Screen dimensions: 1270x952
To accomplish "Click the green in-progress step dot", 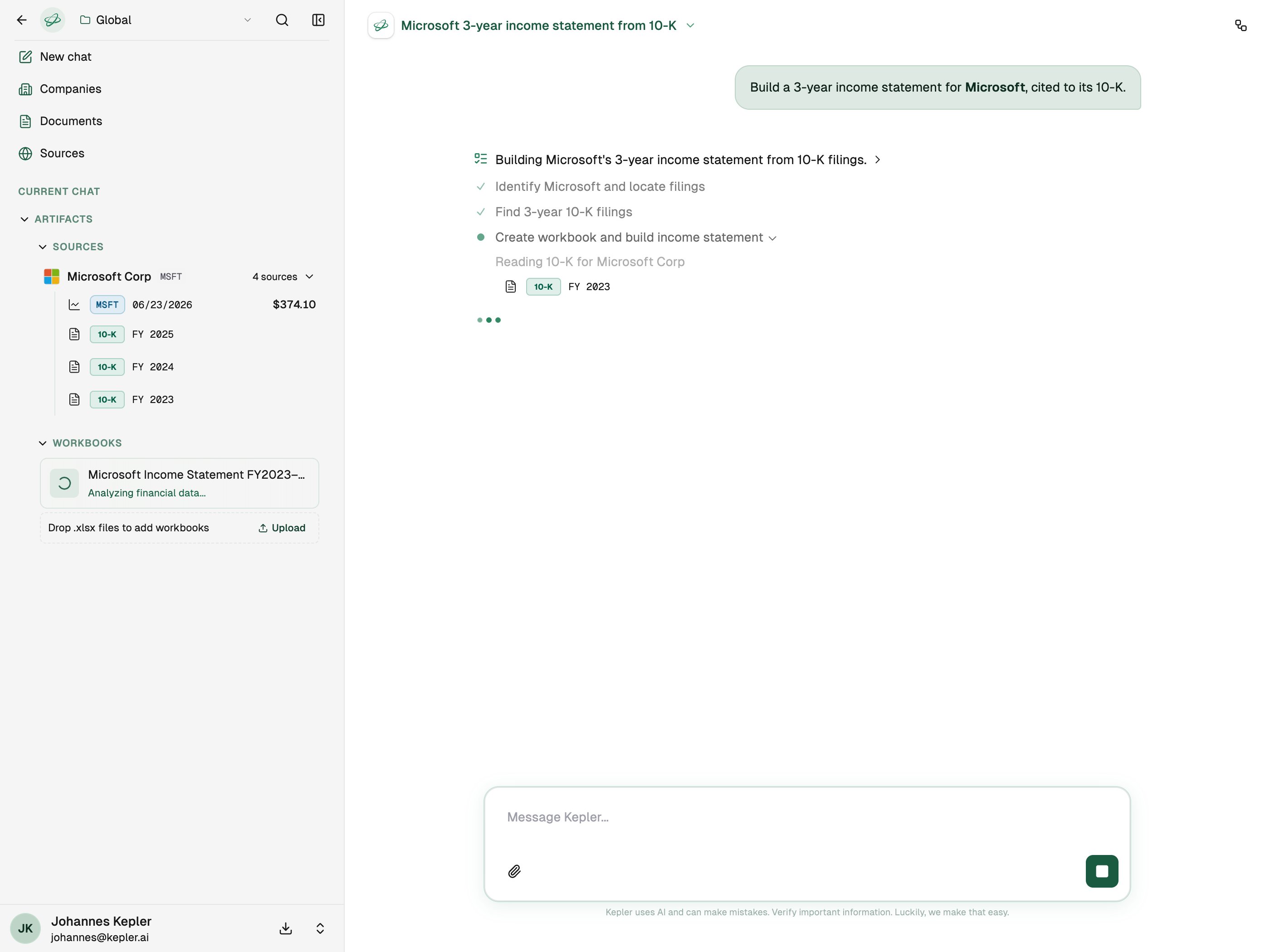I will [480, 237].
